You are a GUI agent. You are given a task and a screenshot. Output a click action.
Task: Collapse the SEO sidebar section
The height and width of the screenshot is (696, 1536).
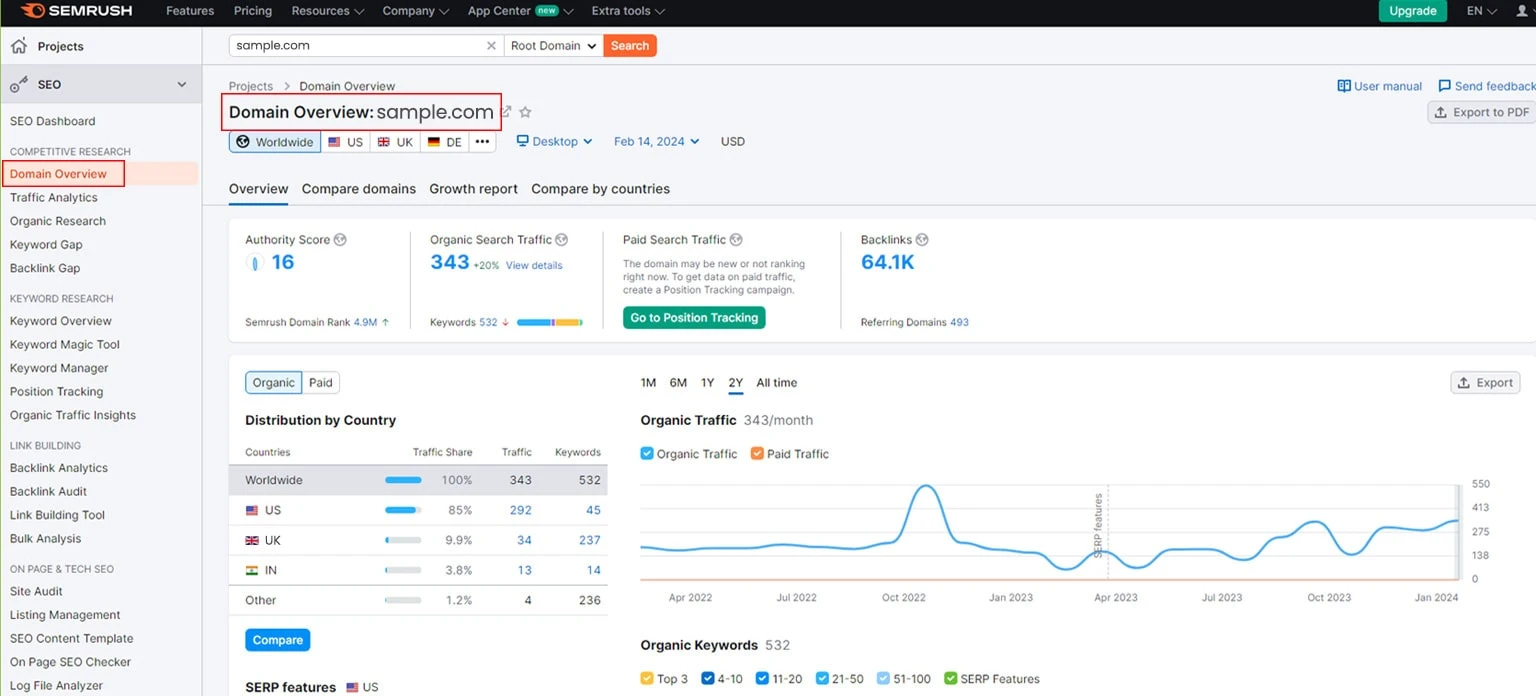click(182, 85)
